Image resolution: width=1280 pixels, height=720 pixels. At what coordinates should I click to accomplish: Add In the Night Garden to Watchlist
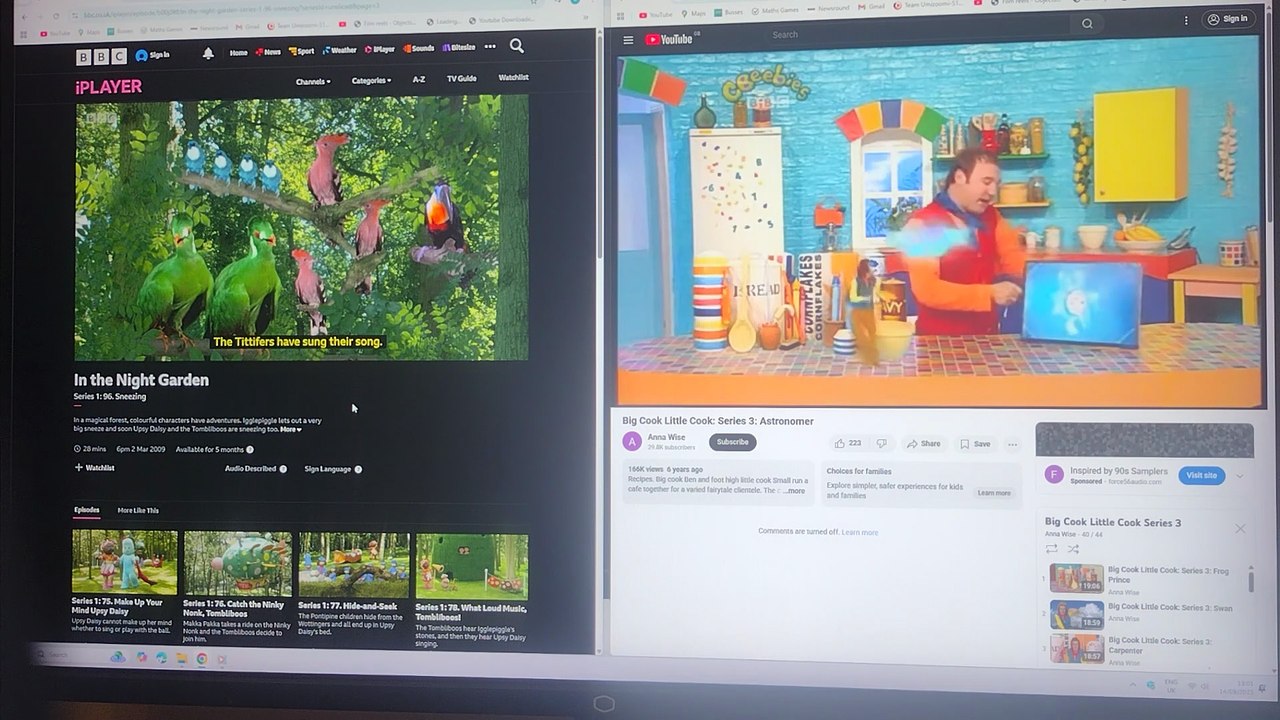pyautogui.click(x=94, y=467)
